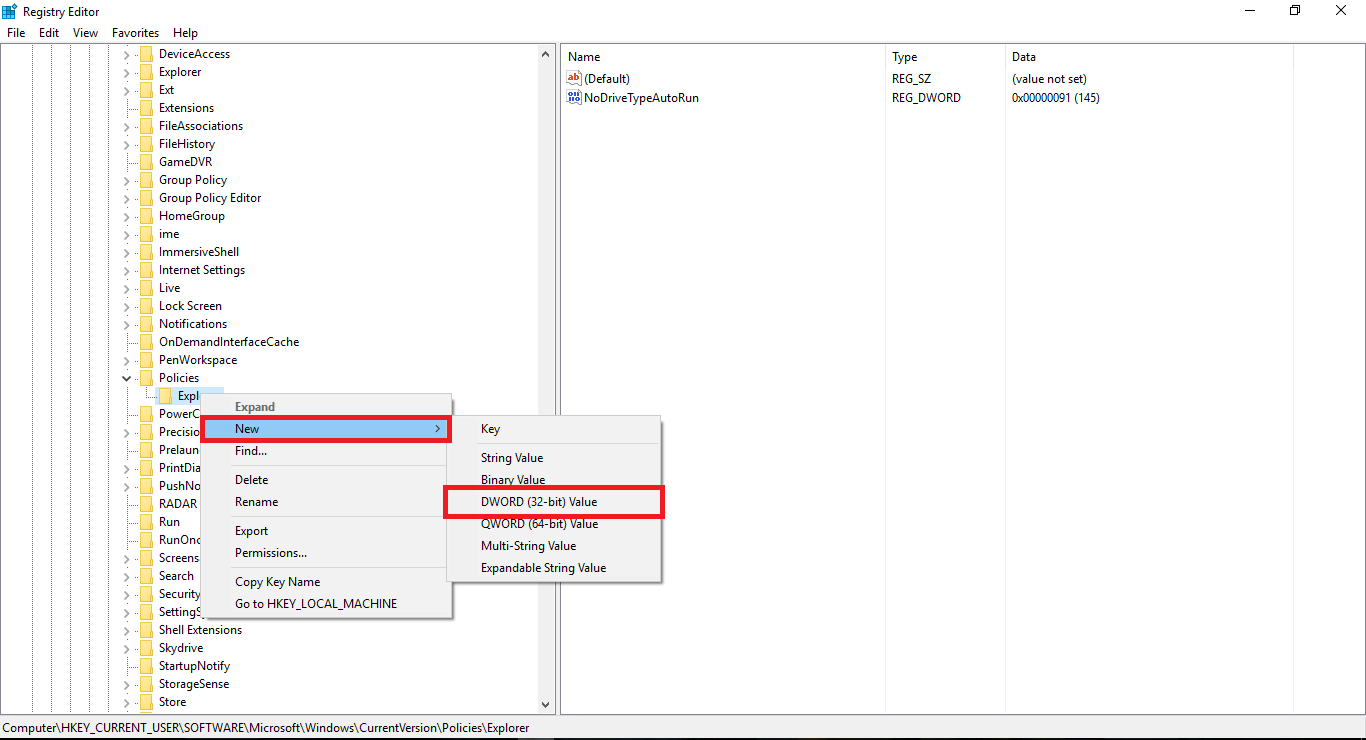The width and height of the screenshot is (1366, 740).
Task: Click the GameDVR key folder icon
Action: [x=146, y=161]
